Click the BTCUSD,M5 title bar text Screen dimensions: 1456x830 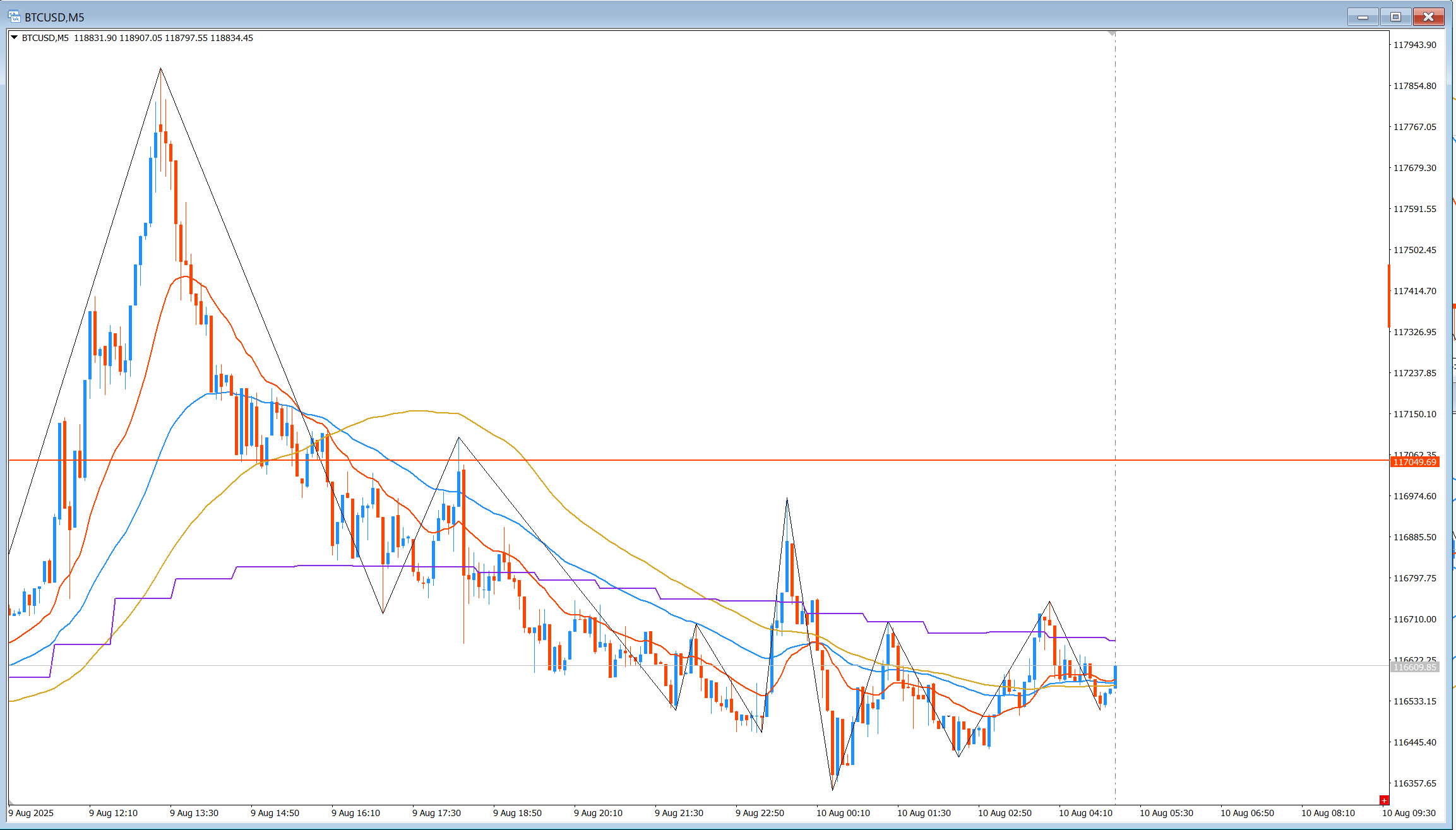54,17
